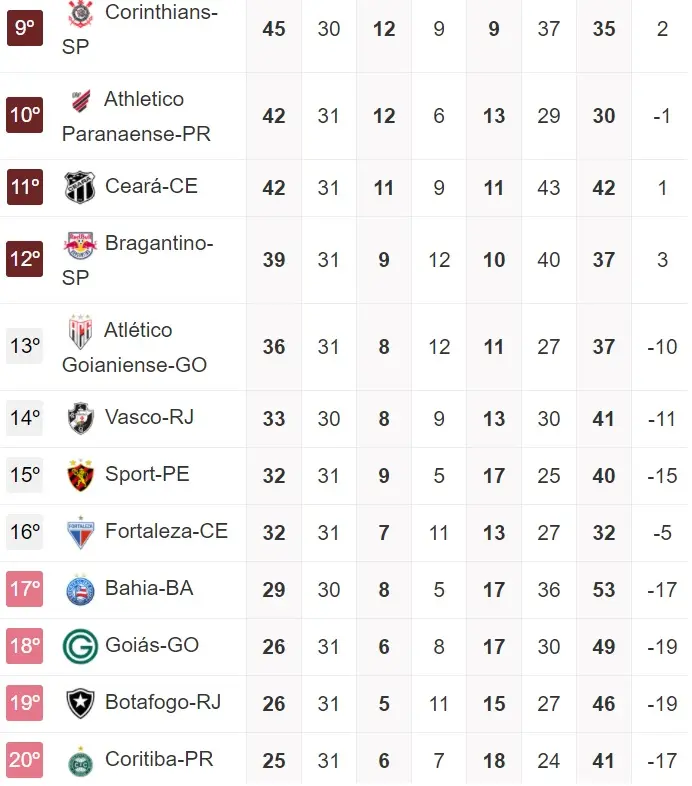Image resolution: width=692 pixels, height=786 pixels.
Task: Click the Botafogo-RJ star crest
Action: (79, 703)
